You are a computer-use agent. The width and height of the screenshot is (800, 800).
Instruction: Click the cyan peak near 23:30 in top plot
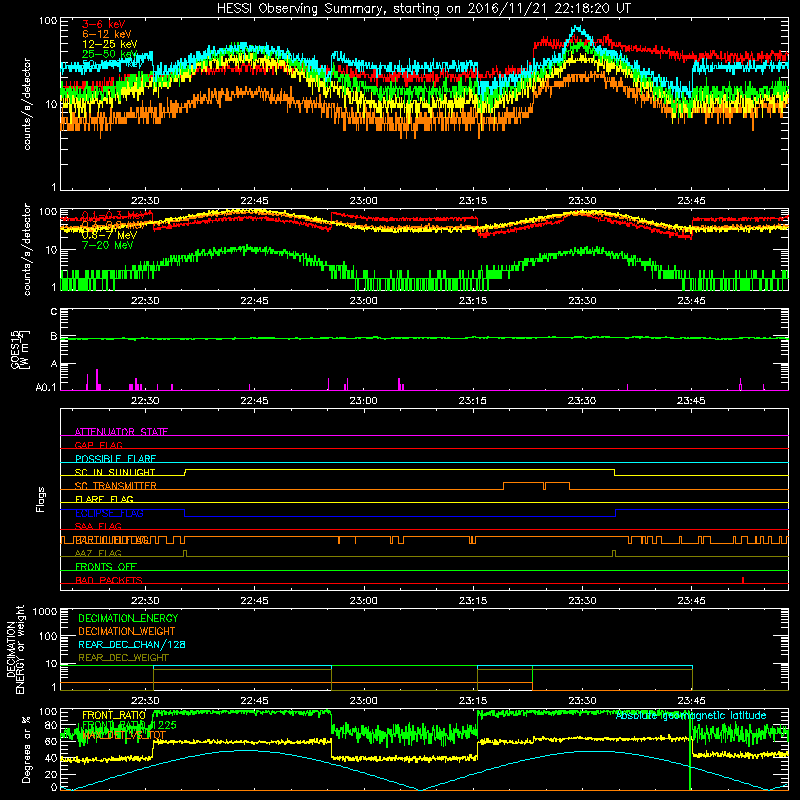[x=578, y=29]
